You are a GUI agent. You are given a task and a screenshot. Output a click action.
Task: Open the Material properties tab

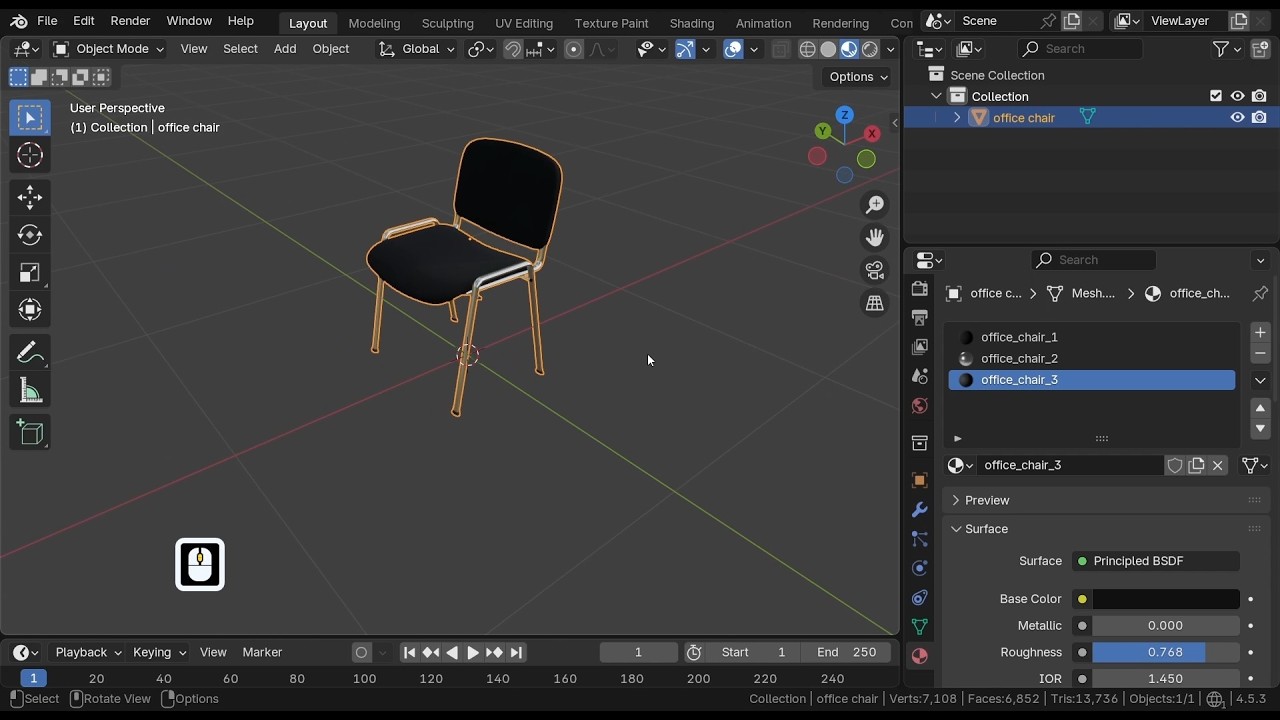pos(919,656)
